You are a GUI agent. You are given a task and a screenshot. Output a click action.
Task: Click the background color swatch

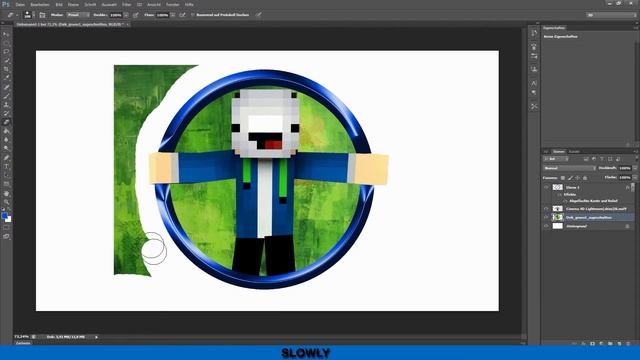point(9,220)
